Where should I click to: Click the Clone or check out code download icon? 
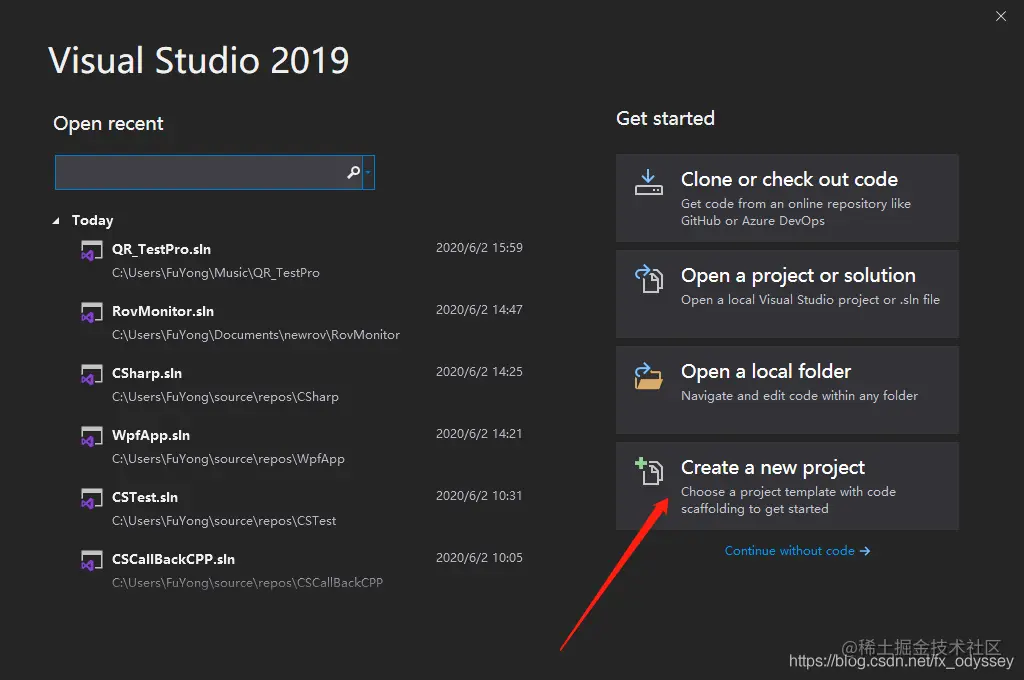point(648,182)
